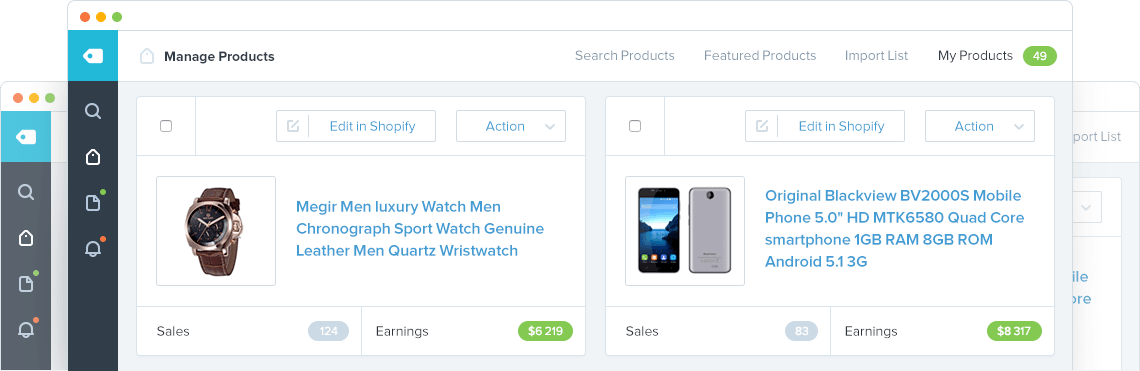The height and width of the screenshot is (371, 1140).
Task: Select the shopping bag icon in front sidebar
Action: pos(93,156)
